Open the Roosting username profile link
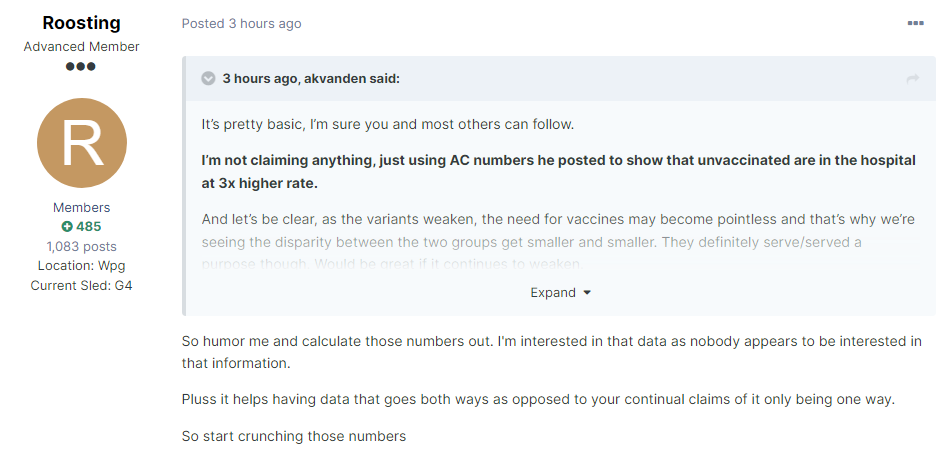The height and width of the screenshot is (466, 948). coord(82,23)
